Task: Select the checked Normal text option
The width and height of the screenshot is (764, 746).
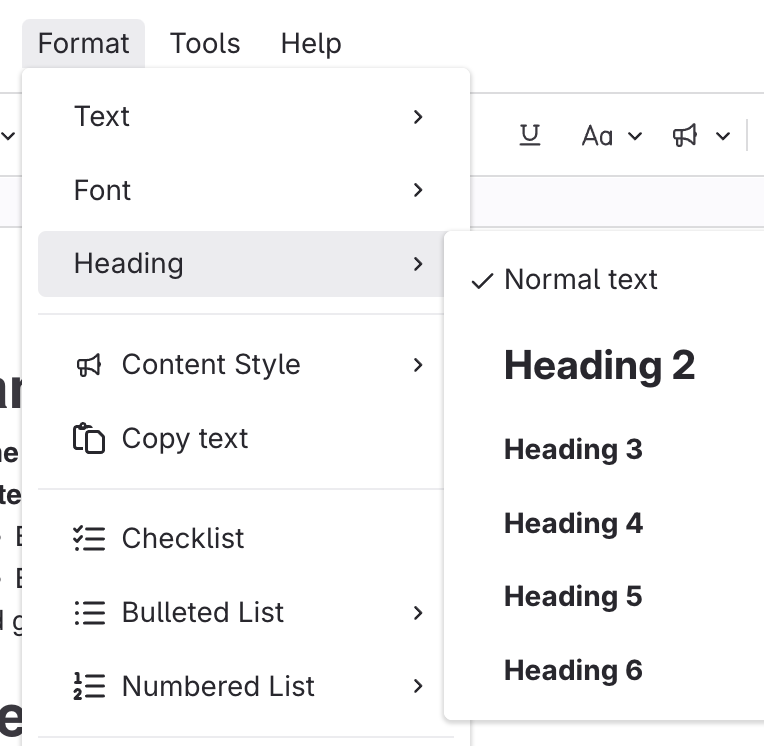Action: [x=580, y=280]
